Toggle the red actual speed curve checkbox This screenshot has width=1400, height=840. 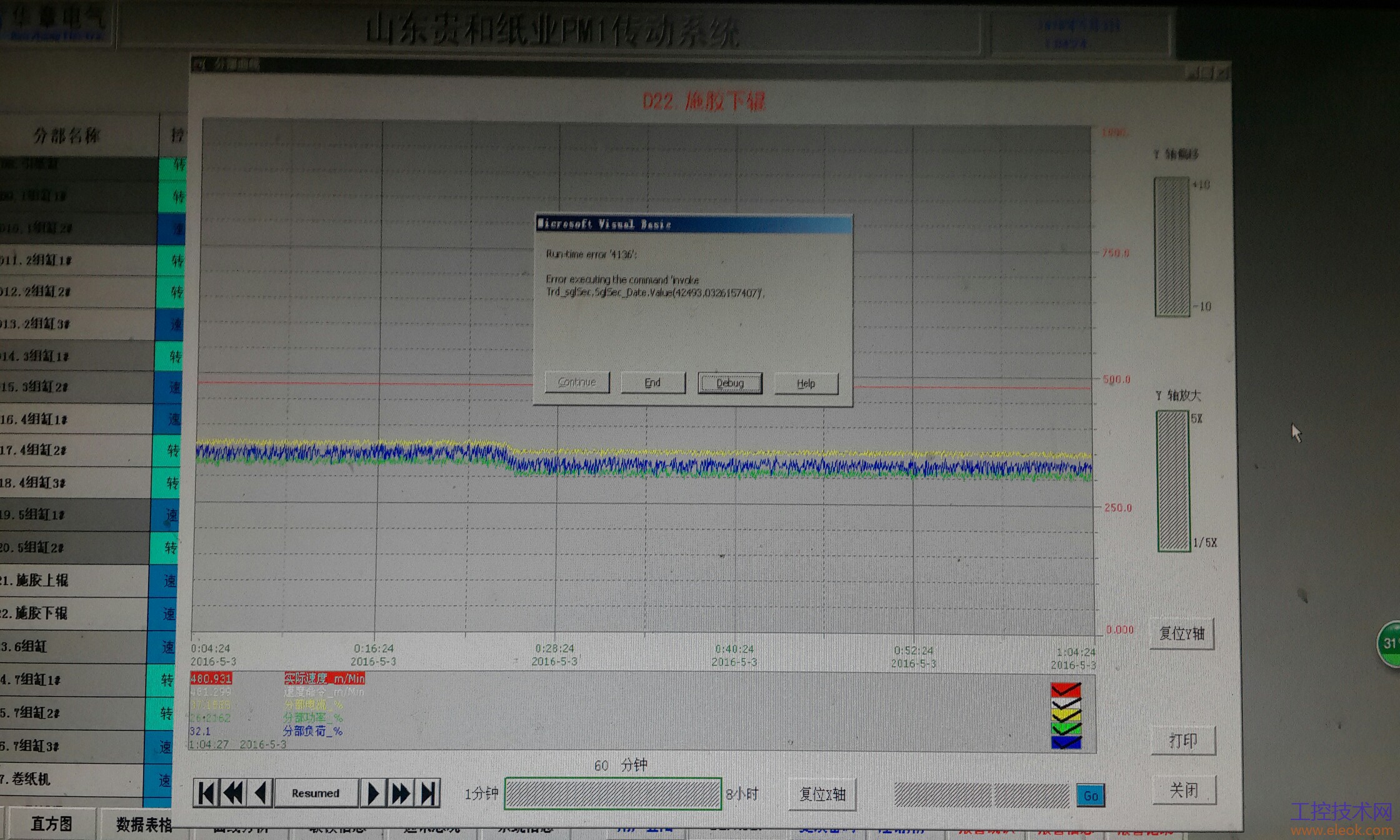1066,689
